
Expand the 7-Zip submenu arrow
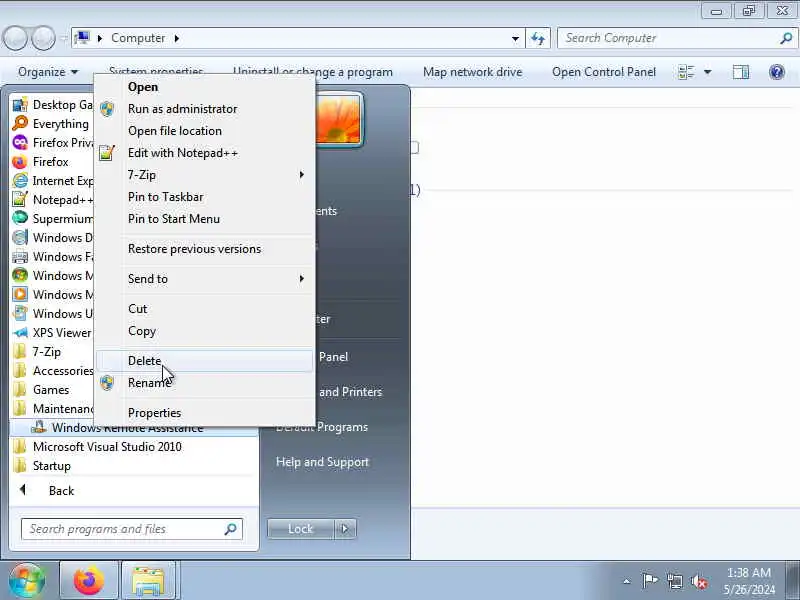click(x=302, y=175)
